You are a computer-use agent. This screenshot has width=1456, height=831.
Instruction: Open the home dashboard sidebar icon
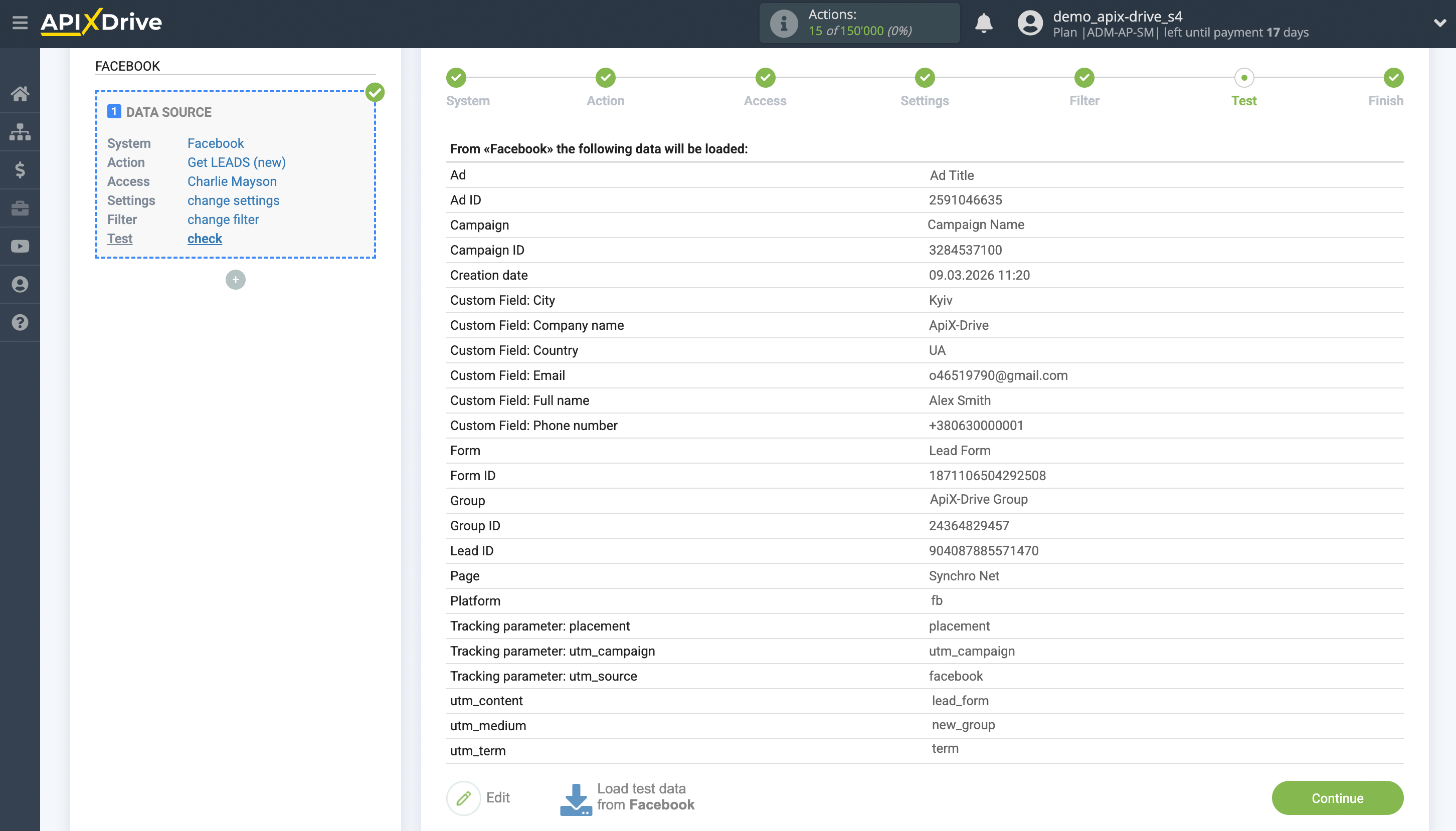pos(21,93)
